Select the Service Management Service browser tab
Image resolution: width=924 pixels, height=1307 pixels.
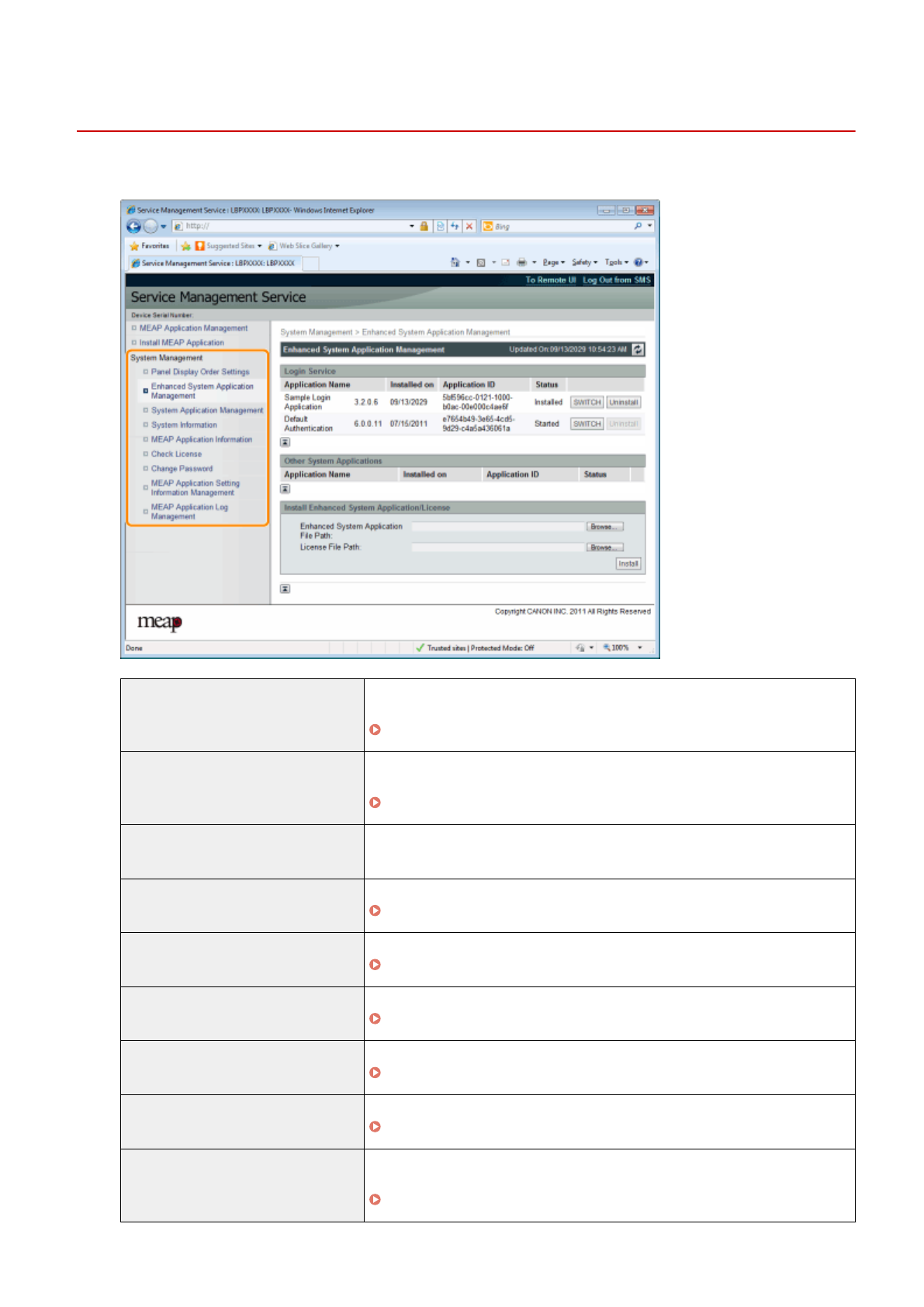point(213,263)
